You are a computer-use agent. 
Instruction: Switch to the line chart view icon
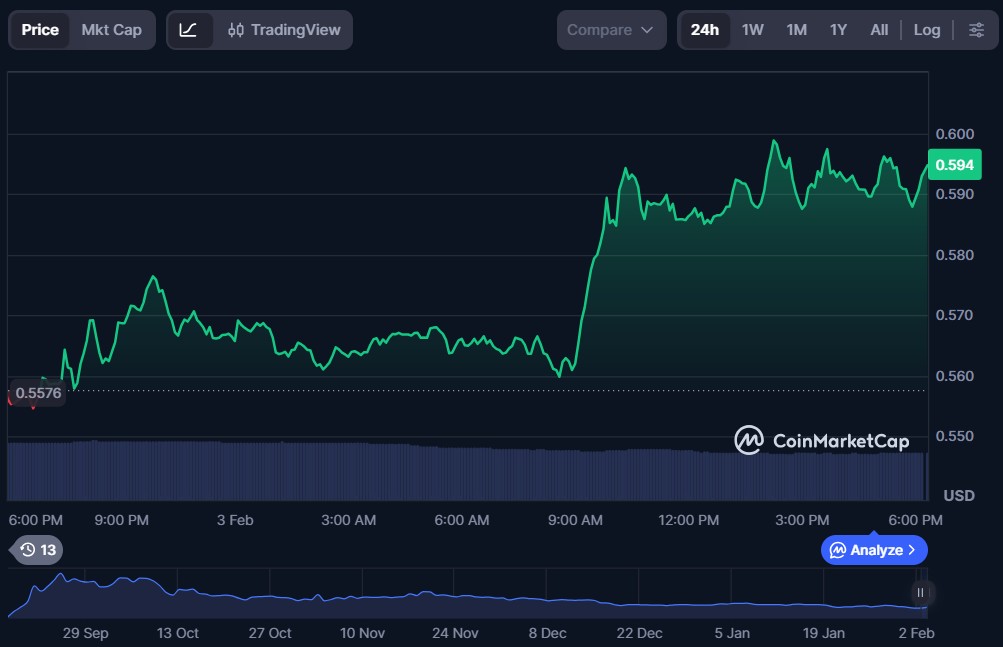tap(189, 30)
